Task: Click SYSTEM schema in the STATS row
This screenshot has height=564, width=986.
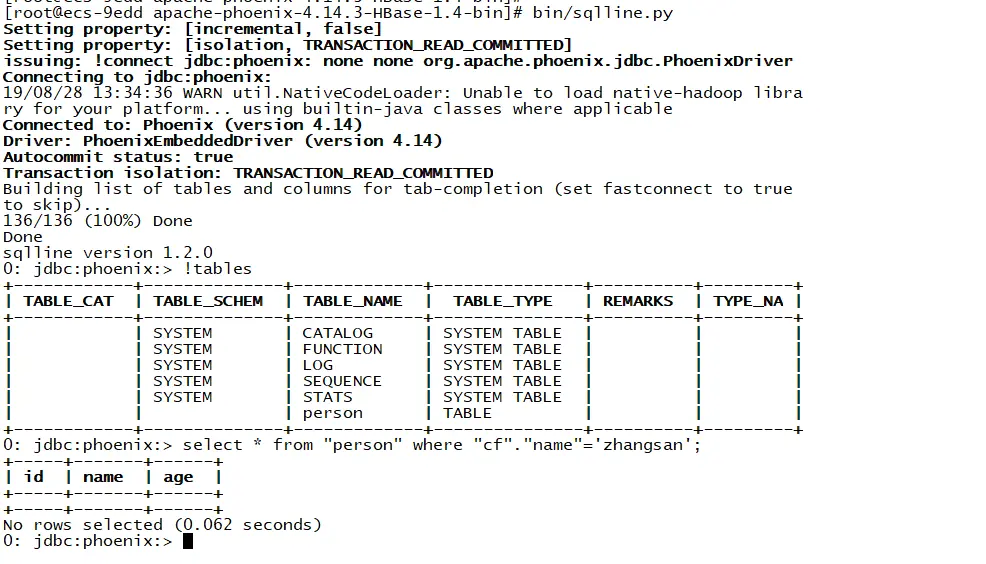Action: click(182, 397)
